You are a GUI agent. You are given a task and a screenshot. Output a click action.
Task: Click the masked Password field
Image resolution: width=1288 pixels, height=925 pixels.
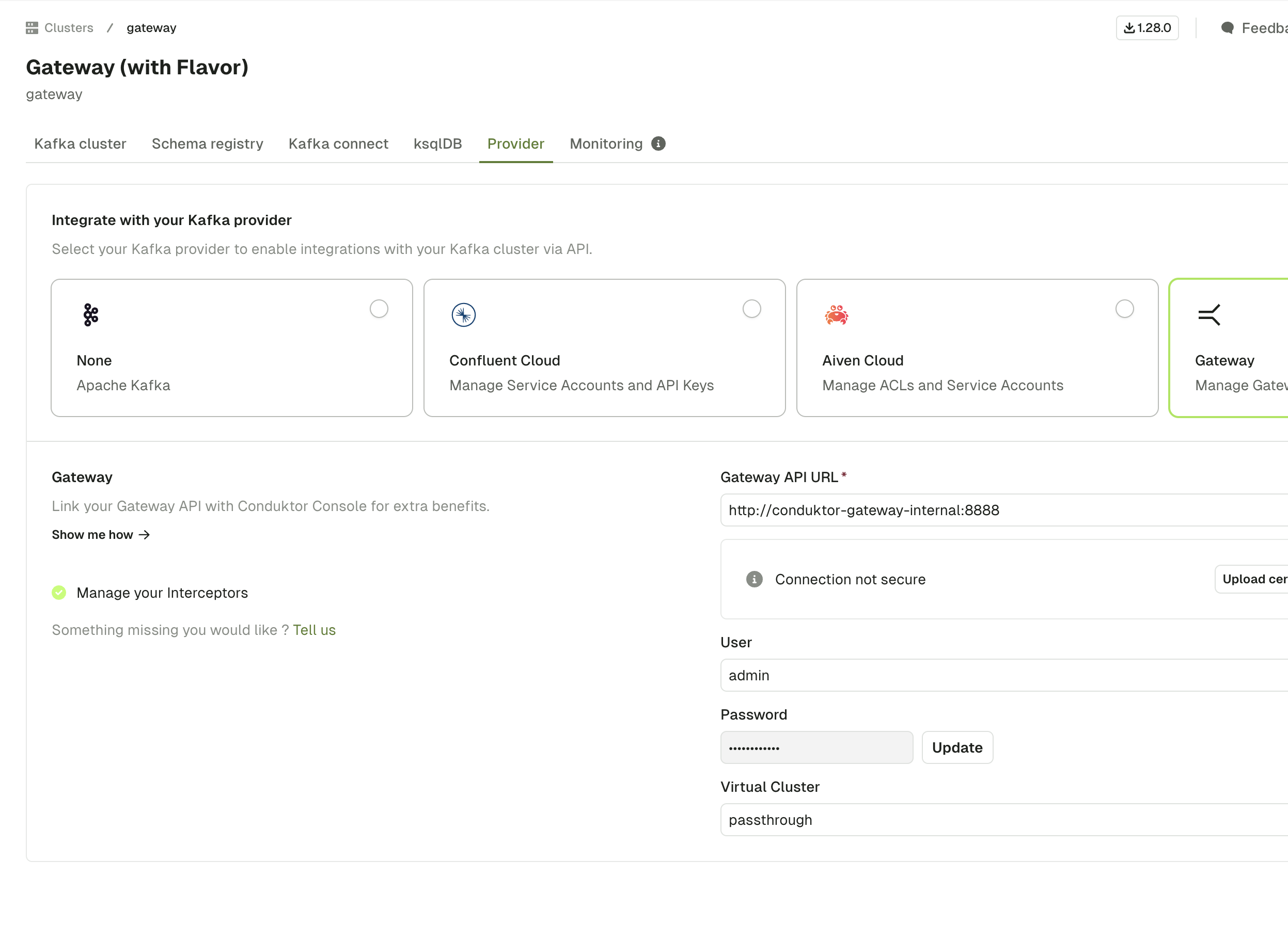click(x=816, y=748)
